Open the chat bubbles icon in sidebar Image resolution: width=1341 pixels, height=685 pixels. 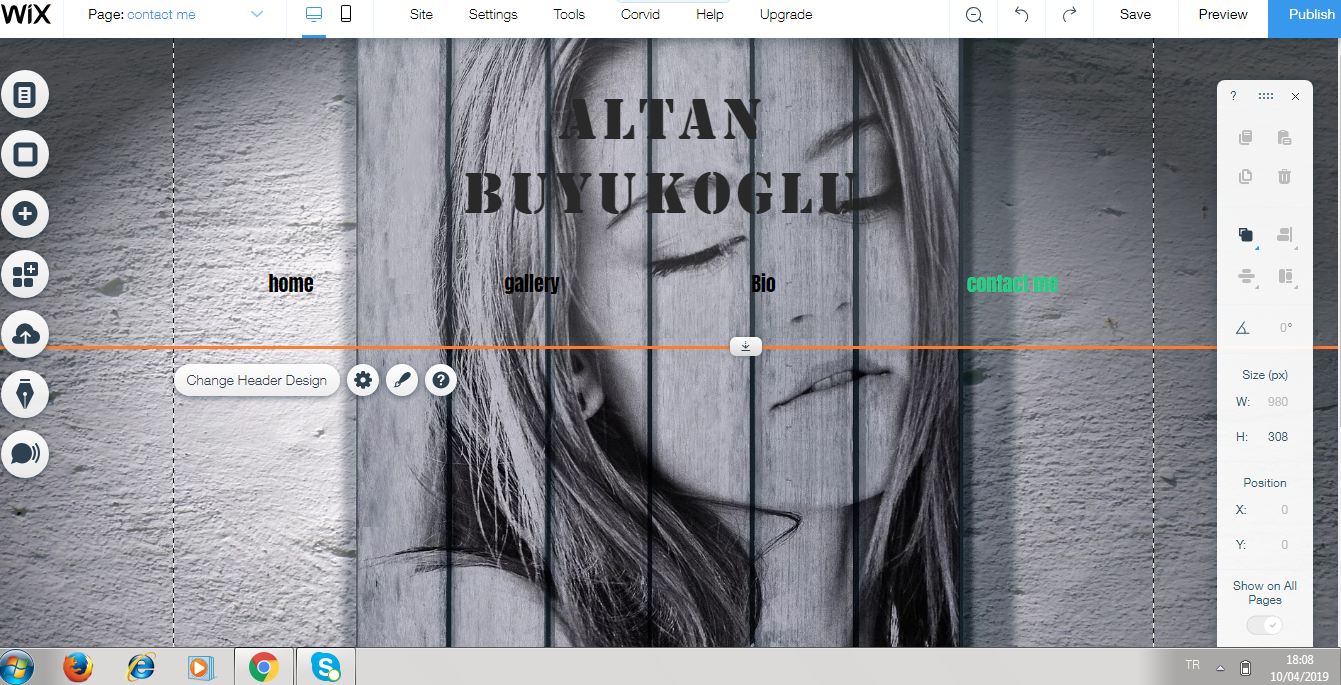(x=25, y=454)
